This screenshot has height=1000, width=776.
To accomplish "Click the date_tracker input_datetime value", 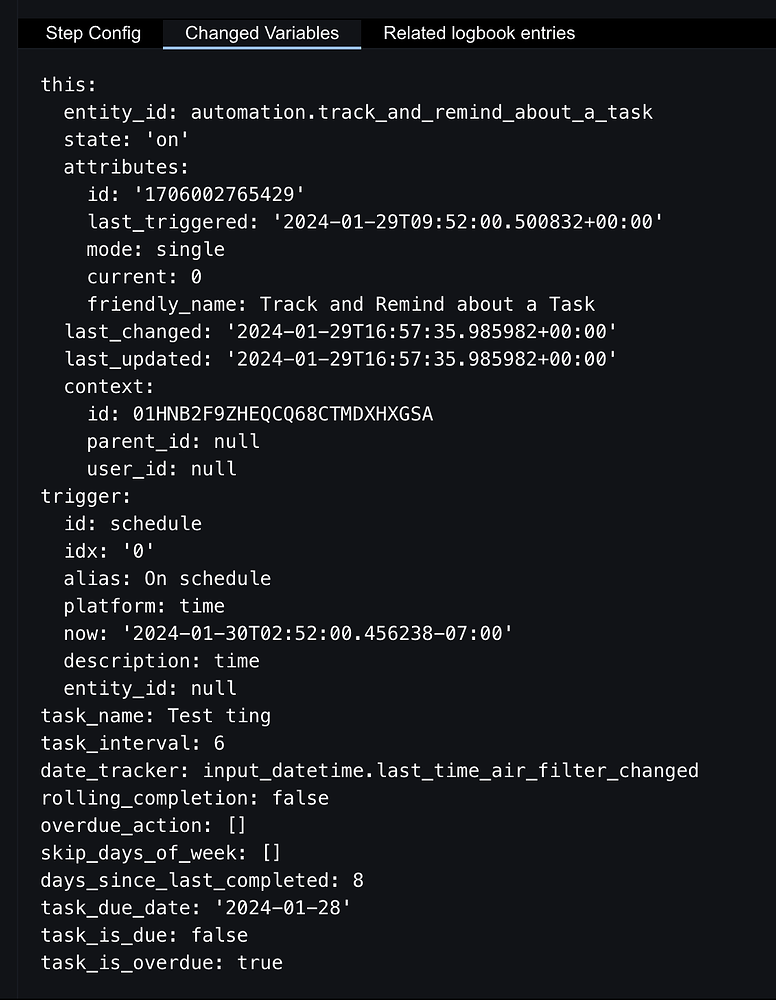I will tap(450, 770).
